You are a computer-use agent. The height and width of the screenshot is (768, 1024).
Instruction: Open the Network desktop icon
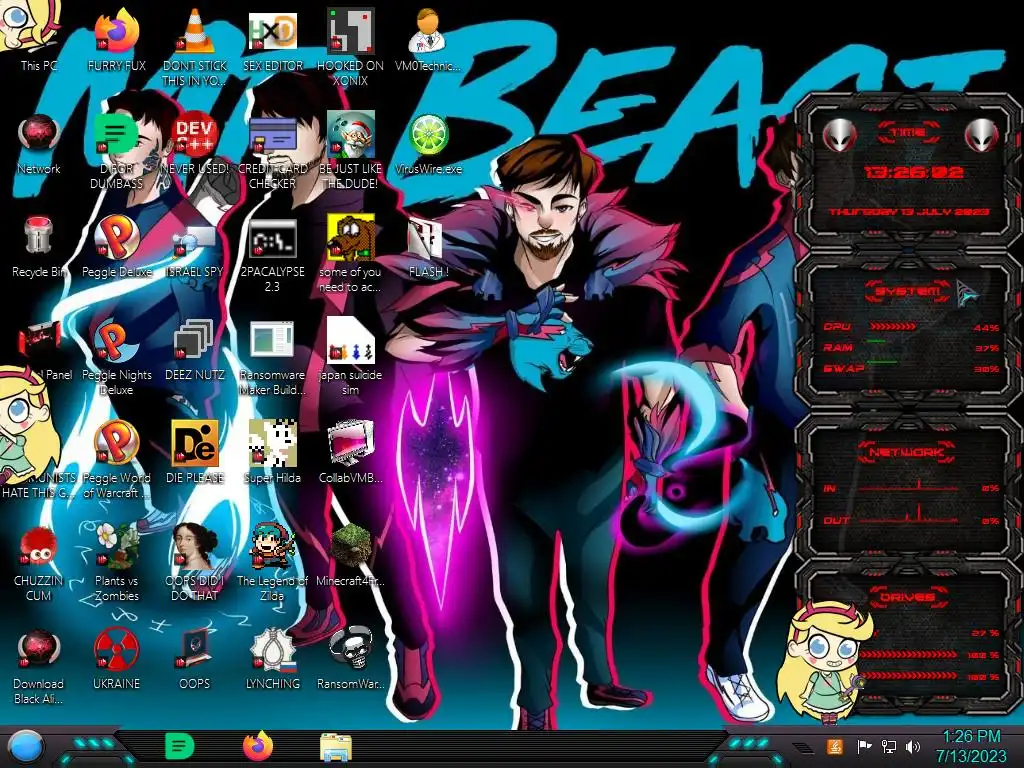tap(39, 144)
